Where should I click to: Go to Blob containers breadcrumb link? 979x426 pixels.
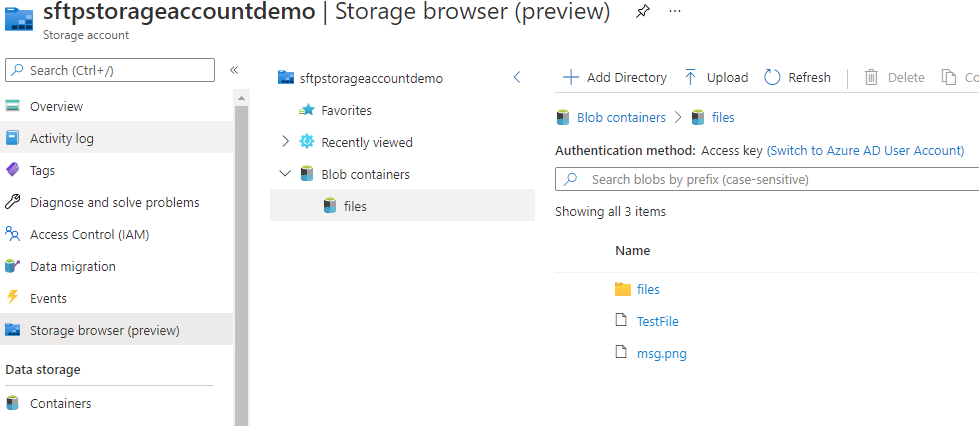[x=621, y=117]
